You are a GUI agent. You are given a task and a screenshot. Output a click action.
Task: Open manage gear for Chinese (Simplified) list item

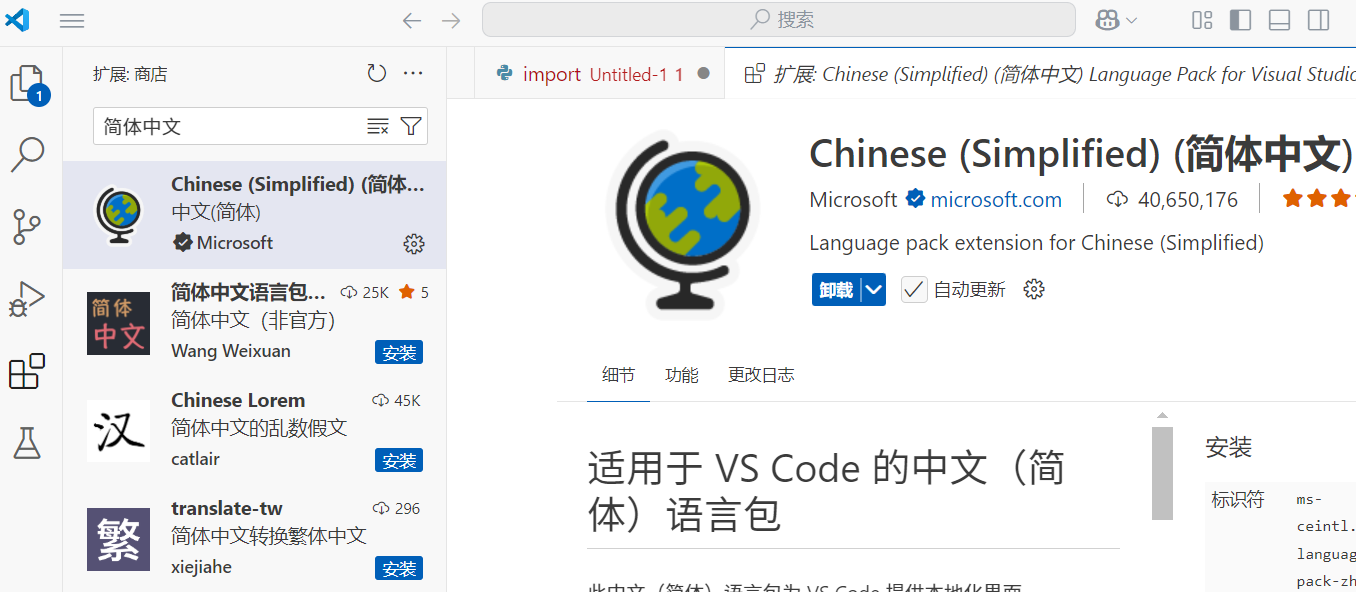coord(414,243)
